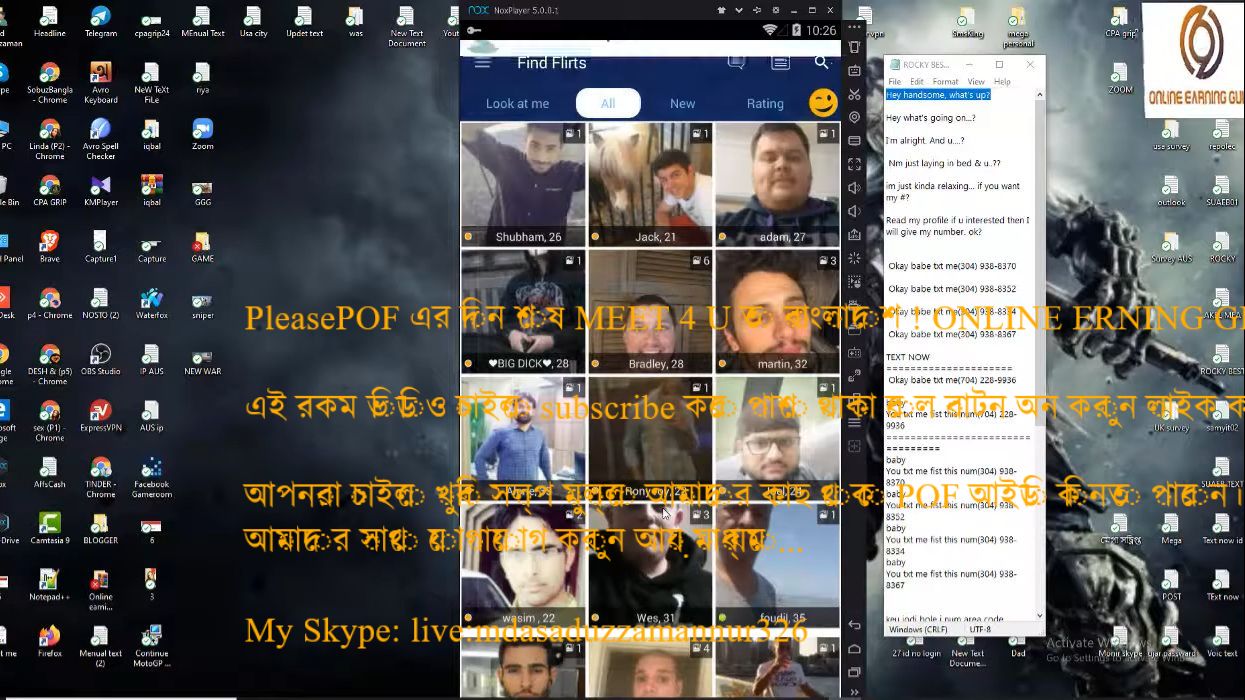Viewport: 1245px width, 700px height.
Task: Click the NoxPlayer fullscreen sidebar icon
Action: pyautogui.click(x=854, y=164)
